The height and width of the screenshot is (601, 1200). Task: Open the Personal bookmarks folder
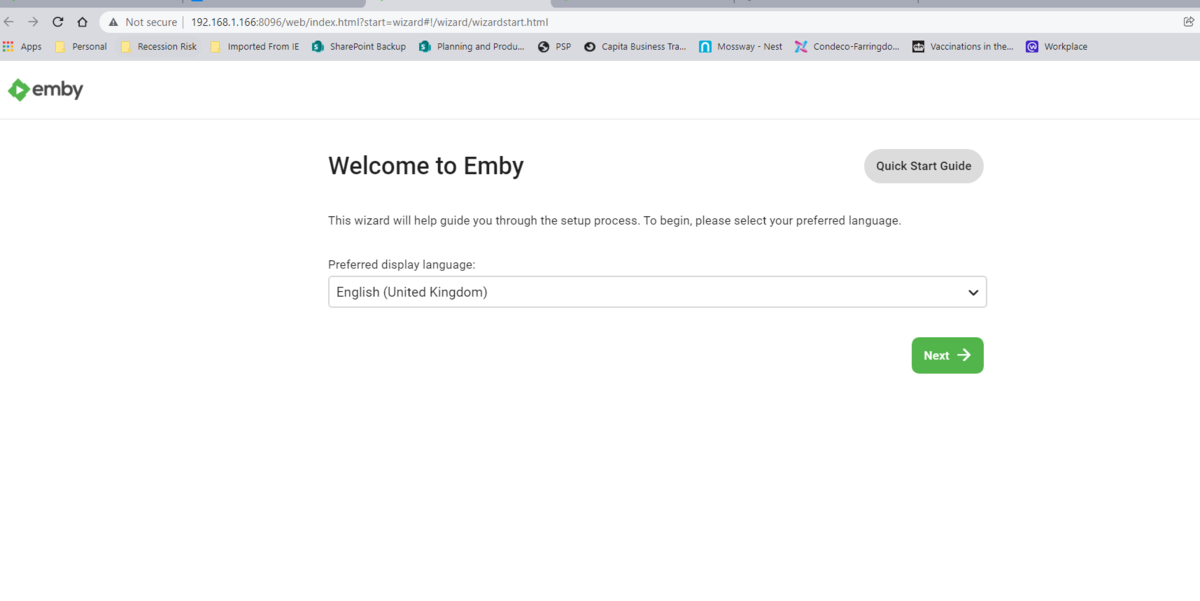[81, 47]
